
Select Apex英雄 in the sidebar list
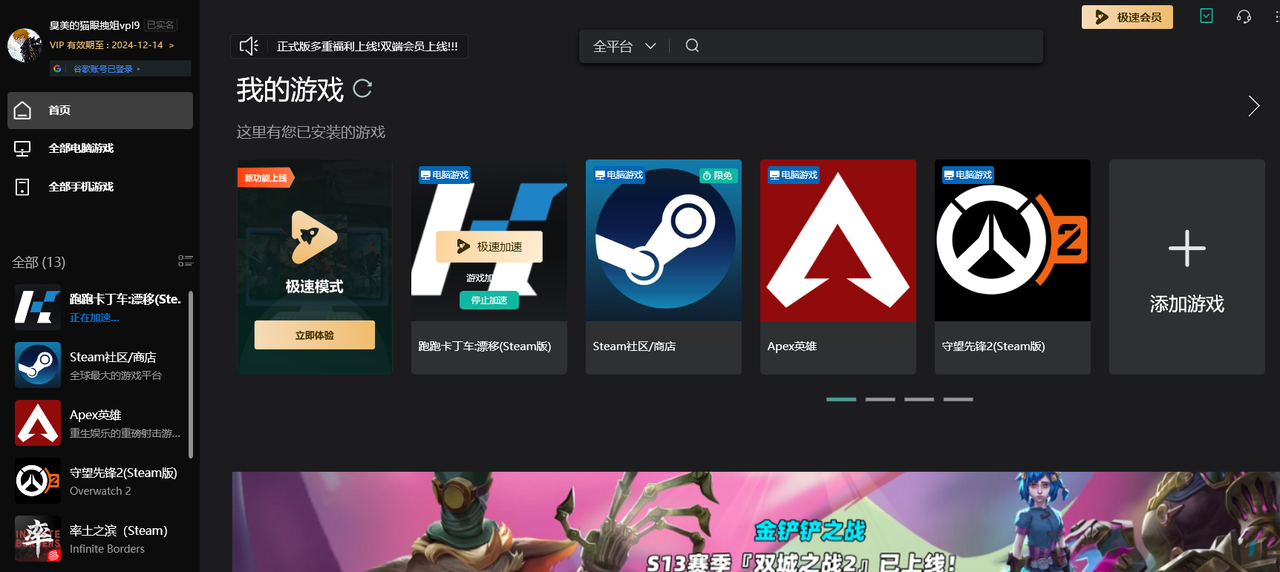(x=98, y=423)
